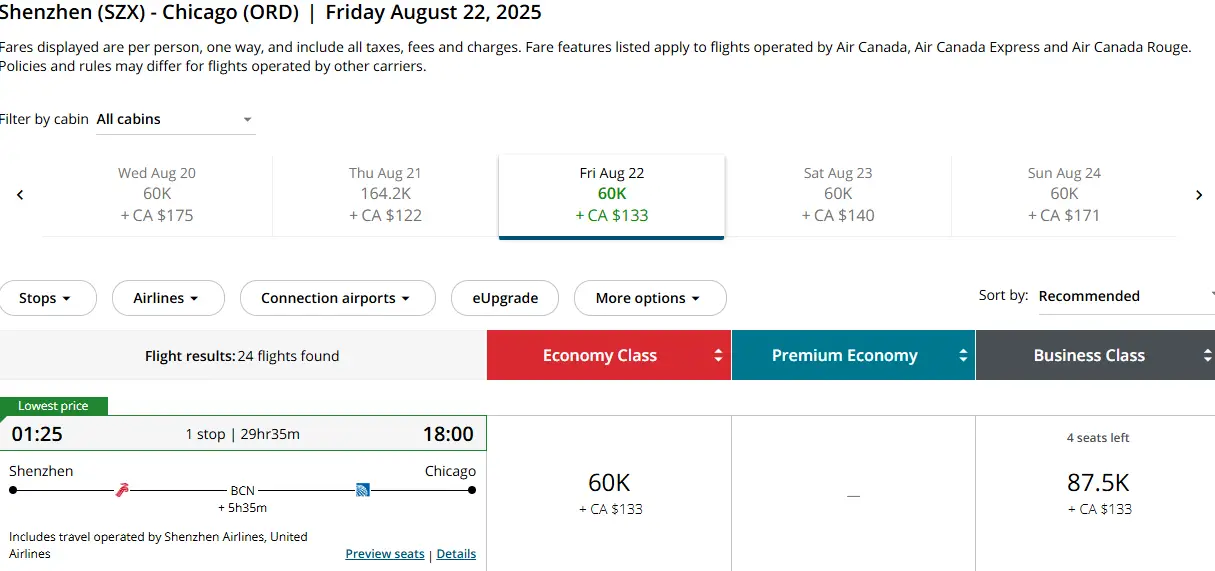Expand the Airlines filter
Screen dimensions: 1215x571
(166, 298)
